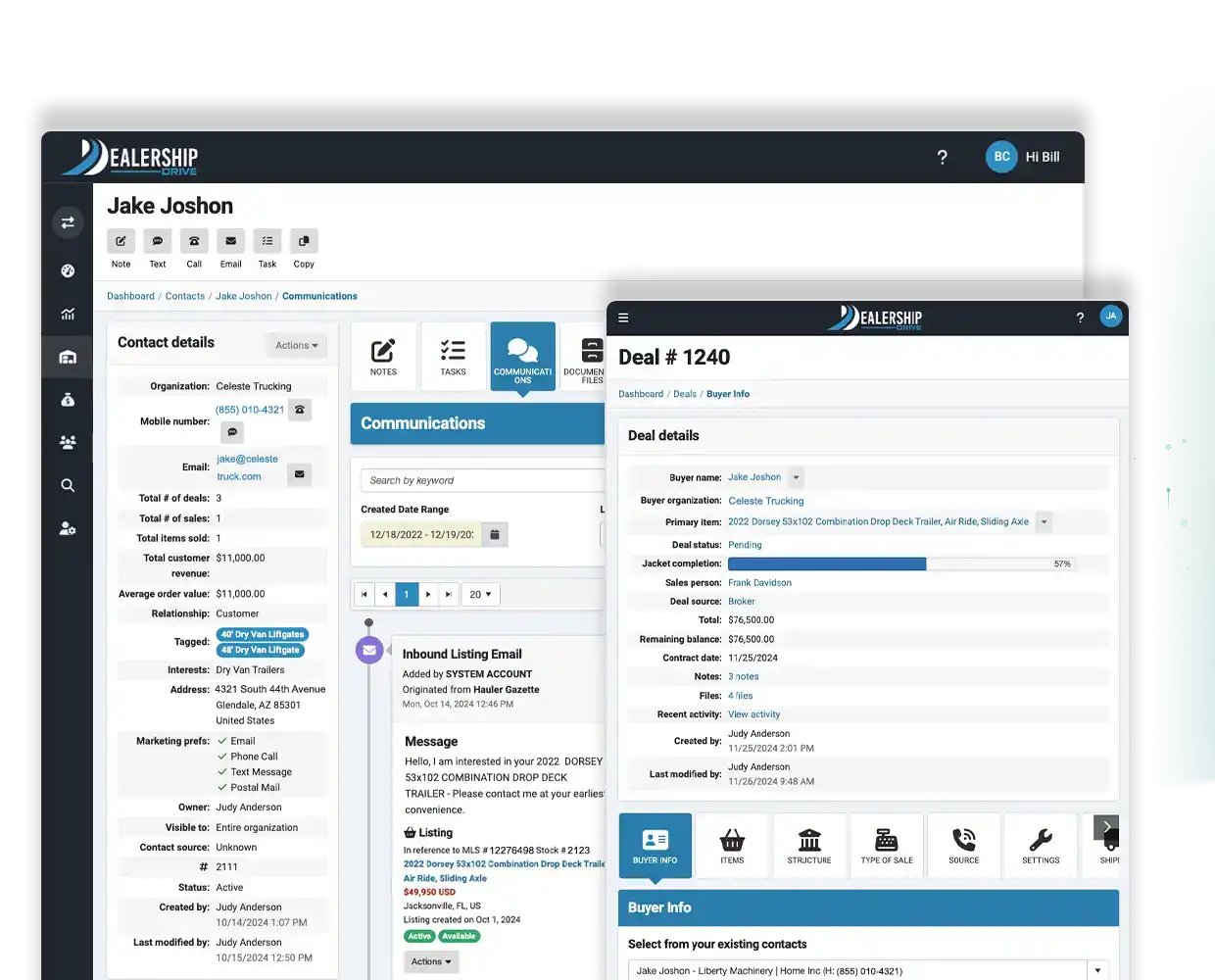Expand the Contact details Actions dropdown
Screen dimensions: 1215x980
click(x=296, y=345)
